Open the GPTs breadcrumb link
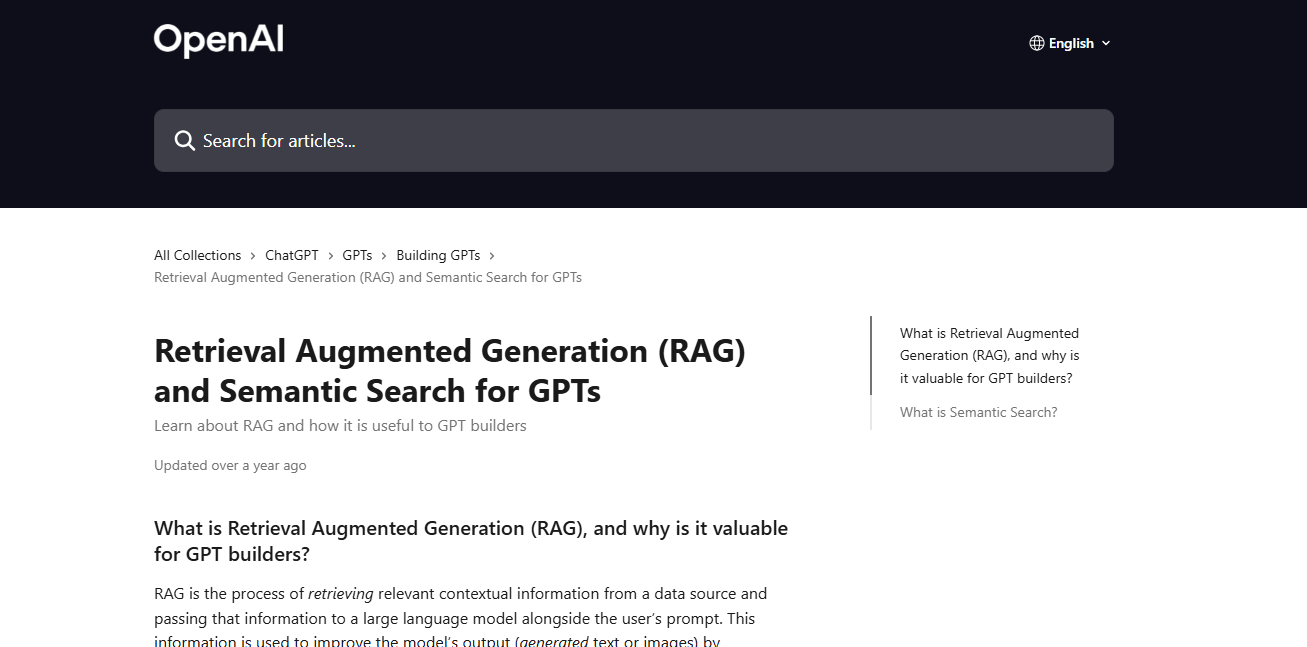Viewport: 1307px width, 647px height. coord(357,255)
